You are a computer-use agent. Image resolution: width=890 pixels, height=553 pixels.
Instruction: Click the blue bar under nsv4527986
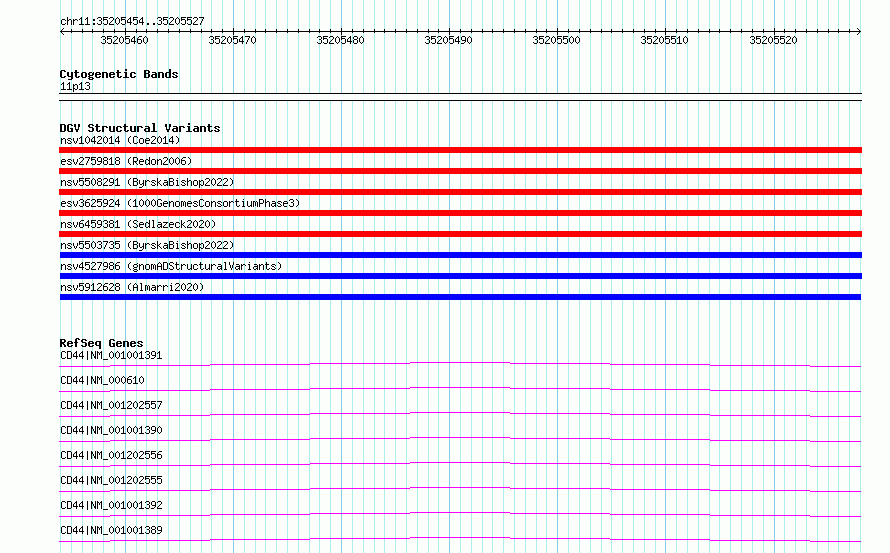(x=460, y=276)
